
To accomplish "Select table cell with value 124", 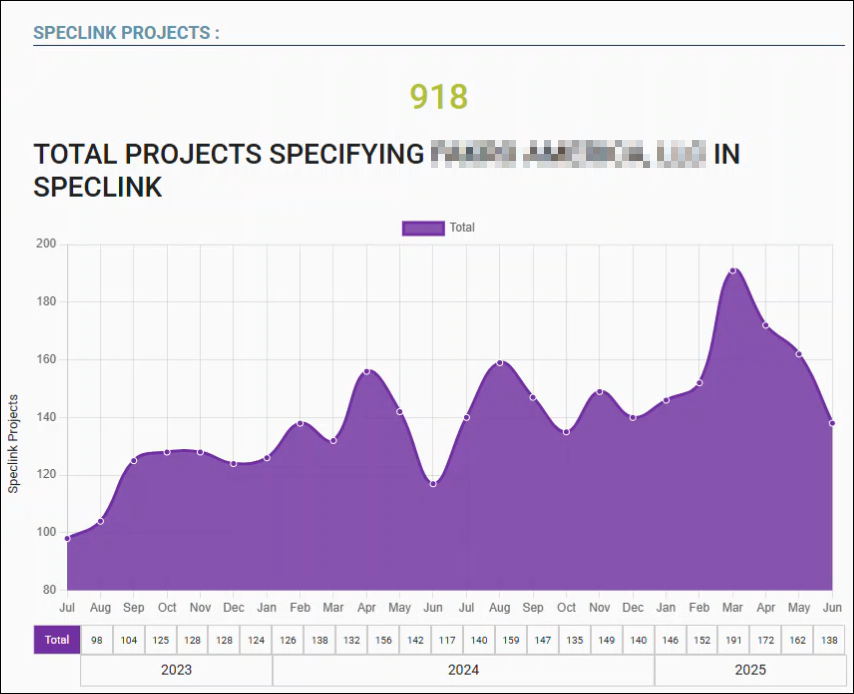I will (256, 640).
